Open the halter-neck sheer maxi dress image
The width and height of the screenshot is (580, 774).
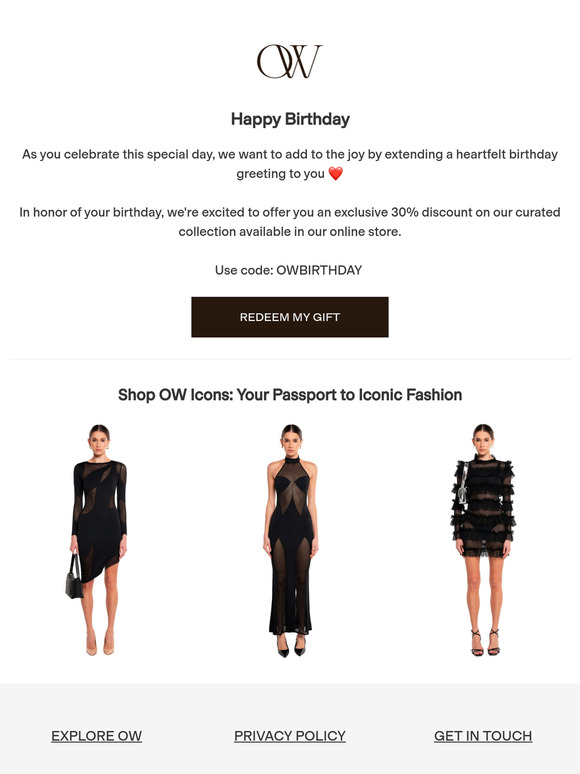coord(291,541)
